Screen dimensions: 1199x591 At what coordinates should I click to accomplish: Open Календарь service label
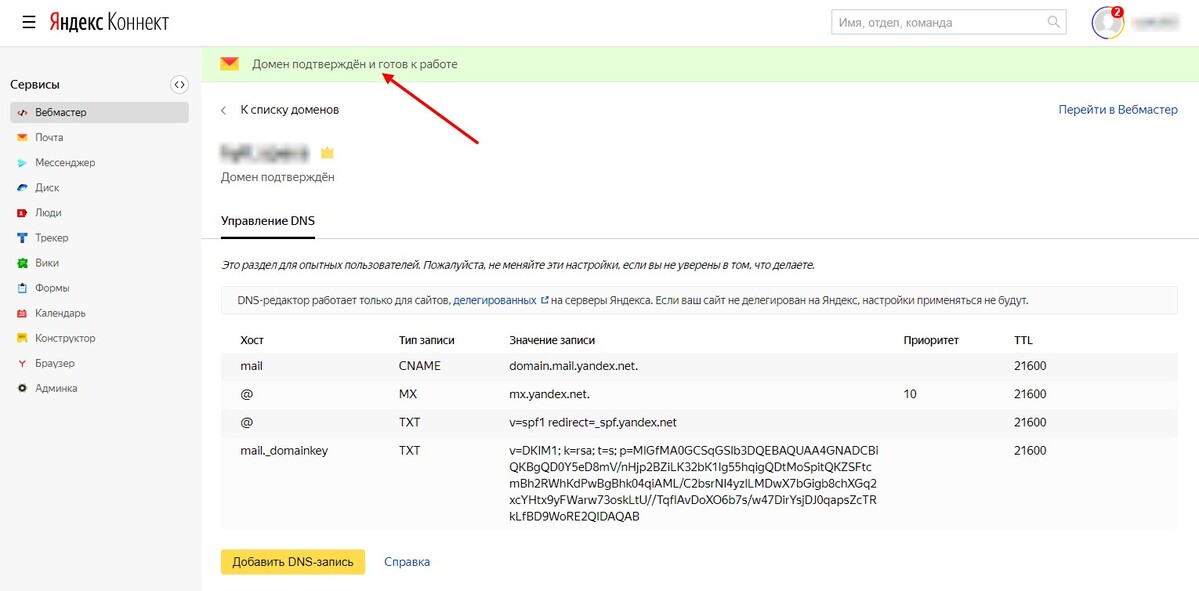[60, 313]
